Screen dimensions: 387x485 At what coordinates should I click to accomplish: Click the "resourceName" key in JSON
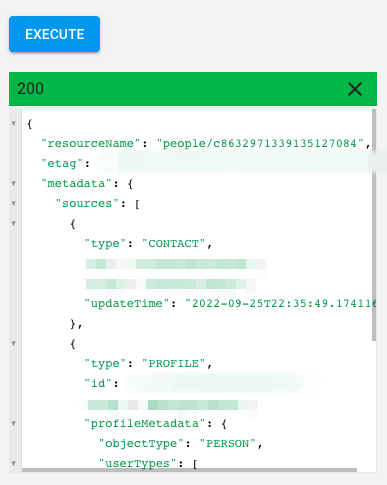pos(88,144)
